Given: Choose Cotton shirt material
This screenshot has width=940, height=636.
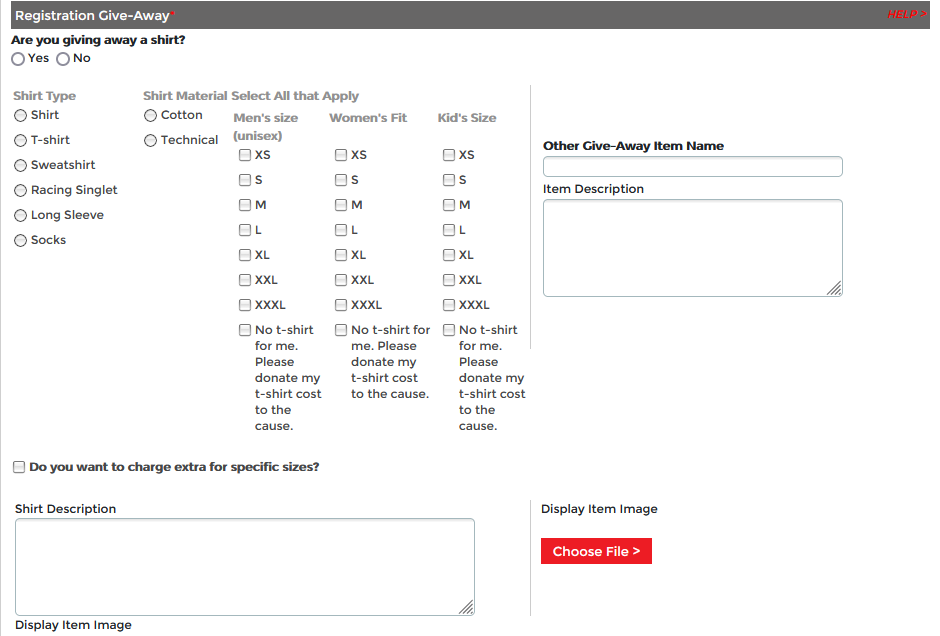Looking at the screenshot, I should tap(151, 116).
